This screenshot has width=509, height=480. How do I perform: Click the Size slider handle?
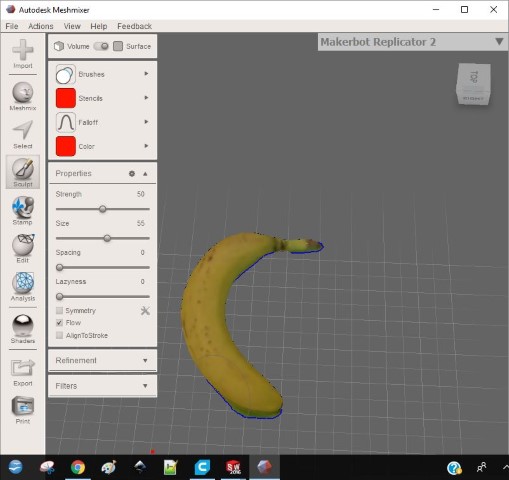tap(107, 238)
